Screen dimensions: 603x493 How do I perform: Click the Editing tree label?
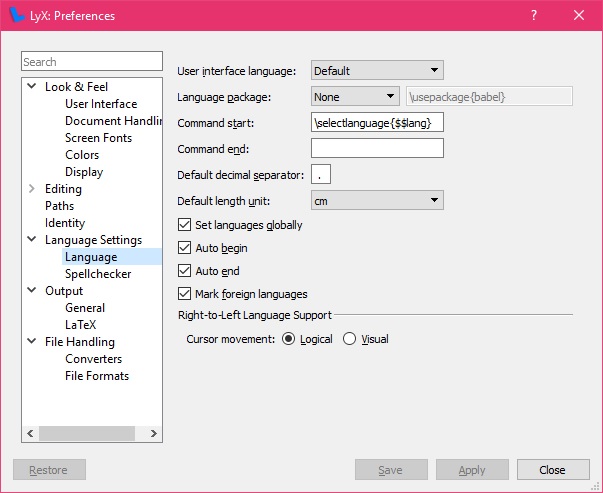(63, 189)
